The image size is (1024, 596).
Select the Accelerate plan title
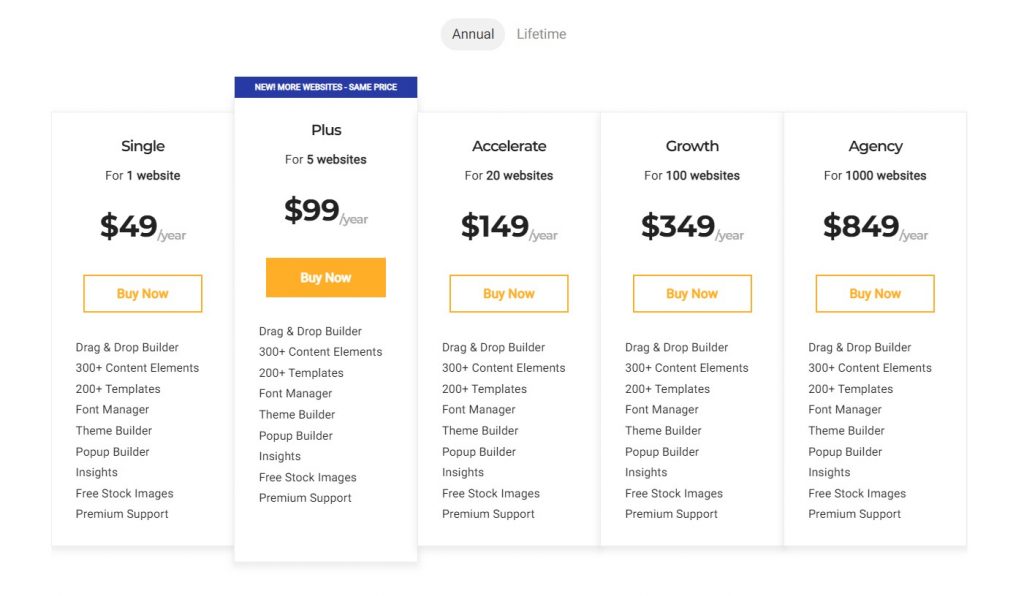[x=509, y=146]
